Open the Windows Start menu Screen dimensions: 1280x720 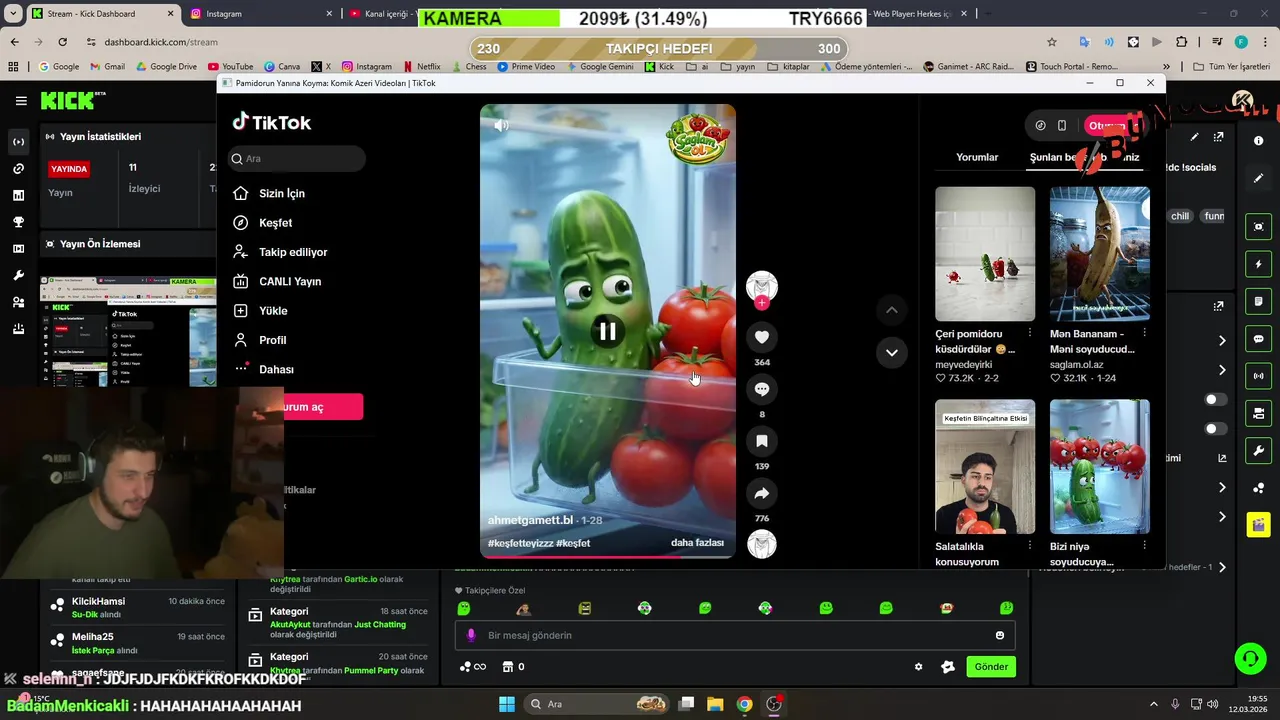coord(507,704)
